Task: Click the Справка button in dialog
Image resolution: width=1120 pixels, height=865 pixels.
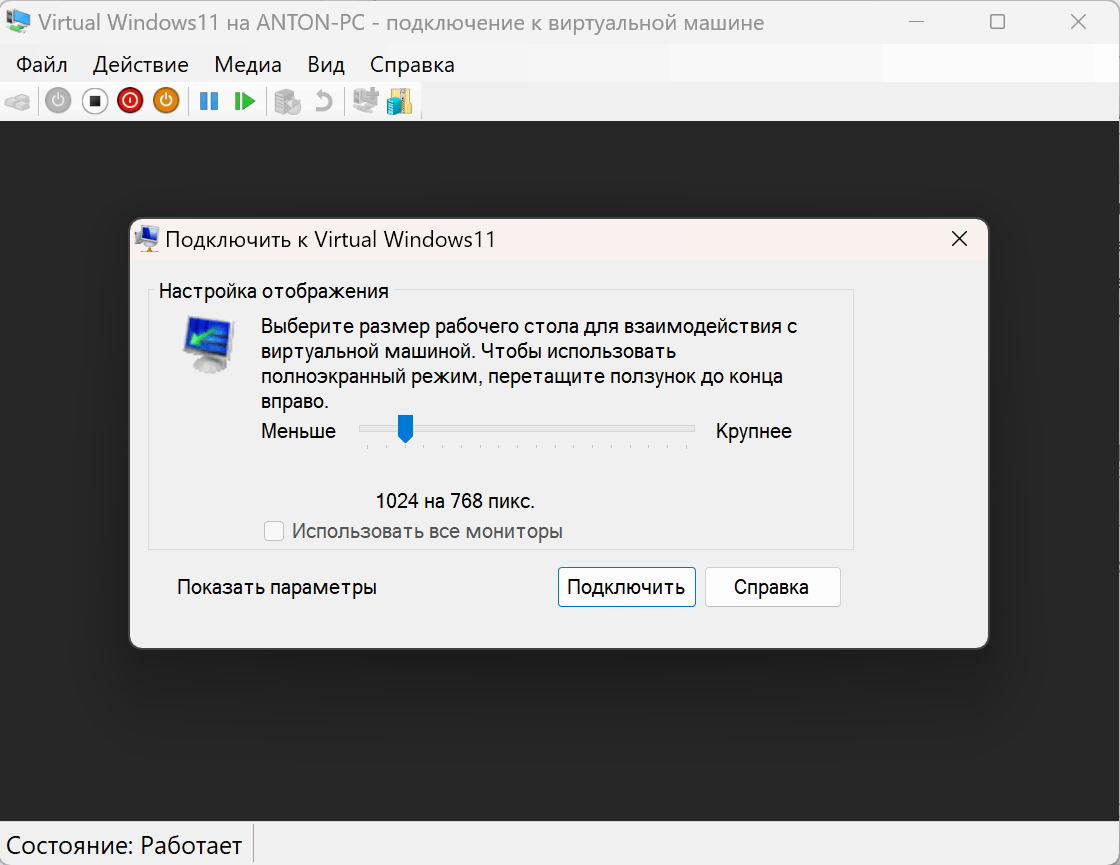Action: click(772, 587)
